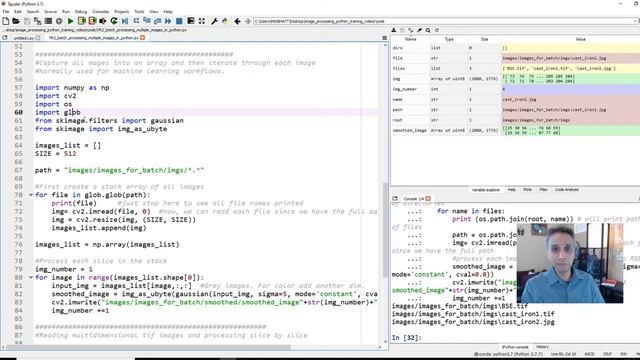Continue execution until next breakpoint
640x360 pixels.
(x=168, y=21)
